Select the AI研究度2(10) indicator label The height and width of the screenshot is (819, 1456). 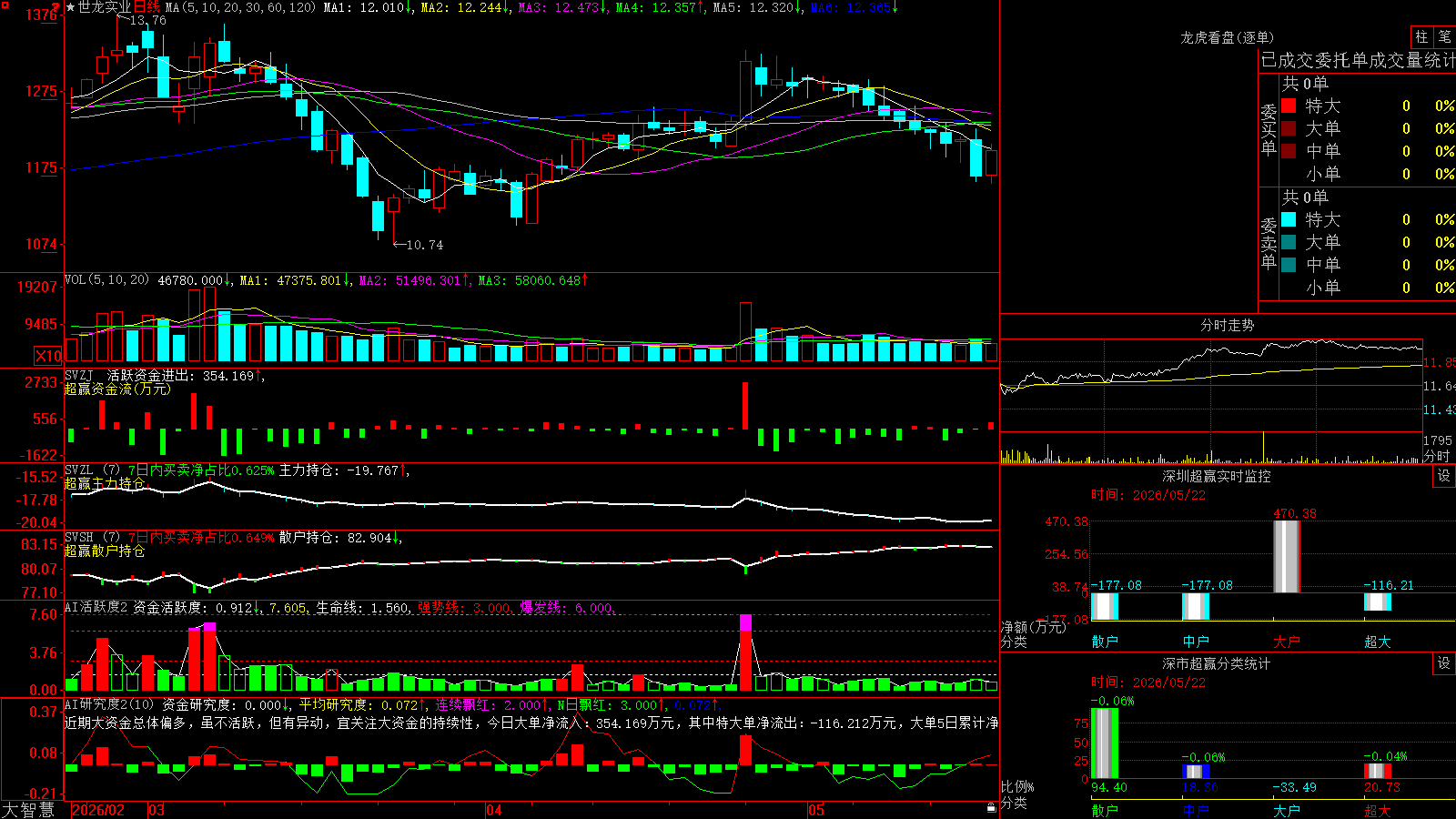tap(110, 704)
